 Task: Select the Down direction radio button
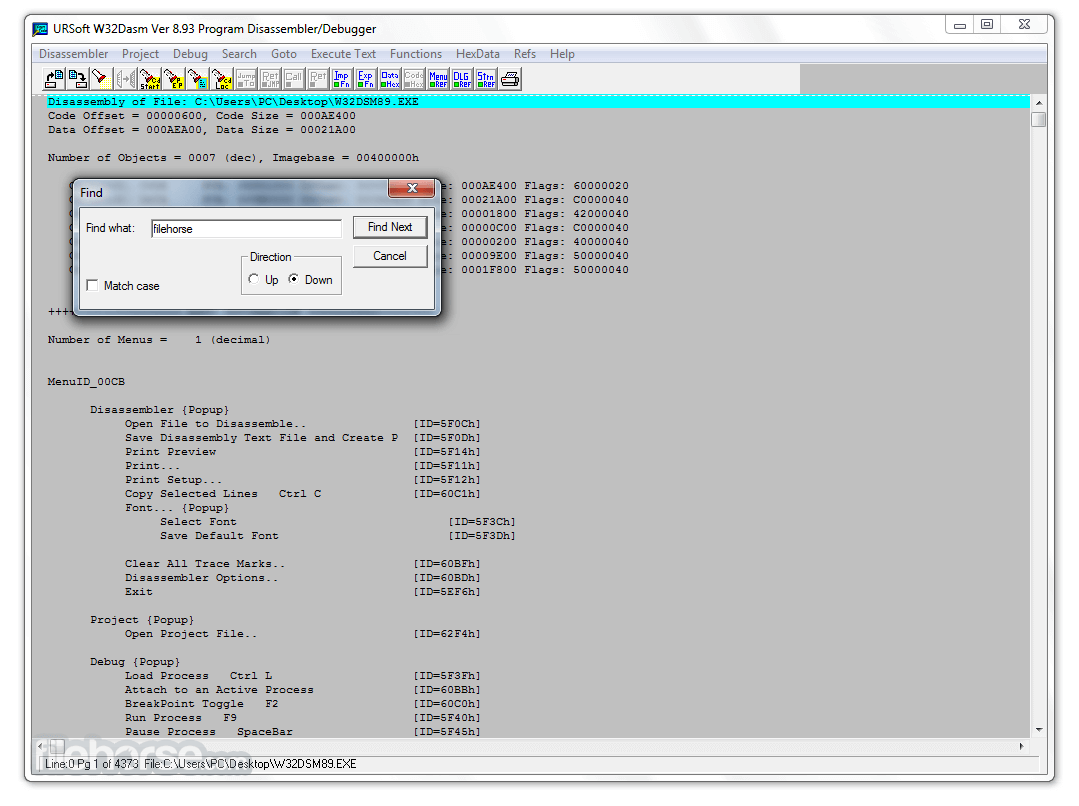pyautogui.click(x=294, y=279)
